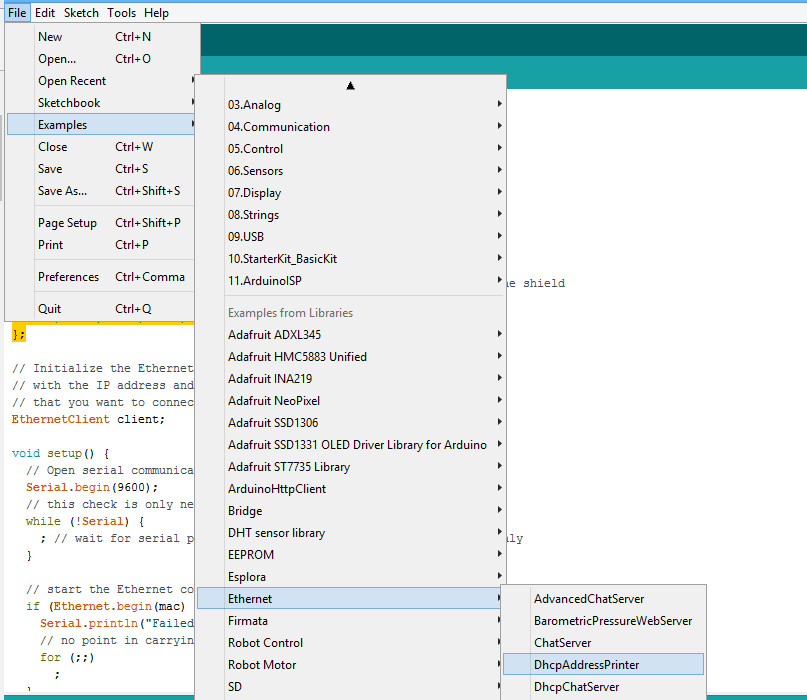This screenshot has width=807, height=700.
Task: Open Bridge library examples
Action: (350, 511)
